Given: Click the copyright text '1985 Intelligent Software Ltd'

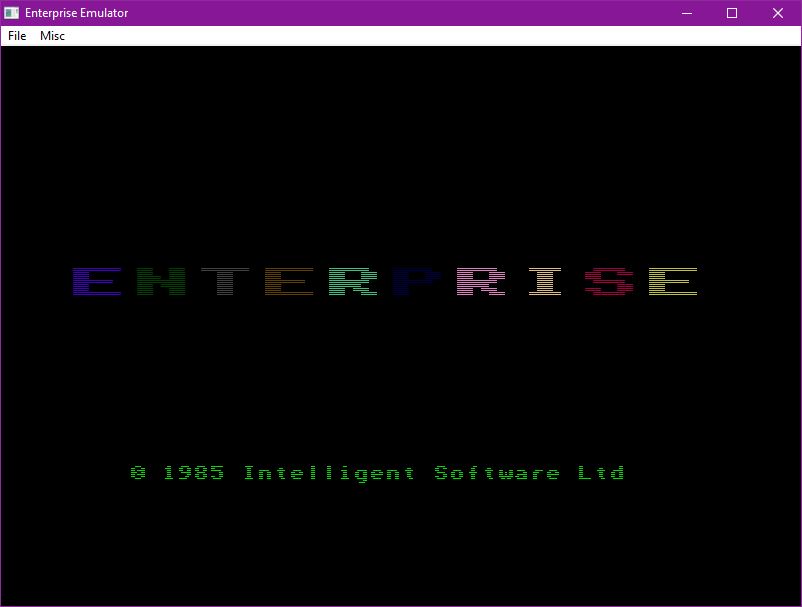Looking at the screenshot, I should pyautogui.click(x=393, y=473).
